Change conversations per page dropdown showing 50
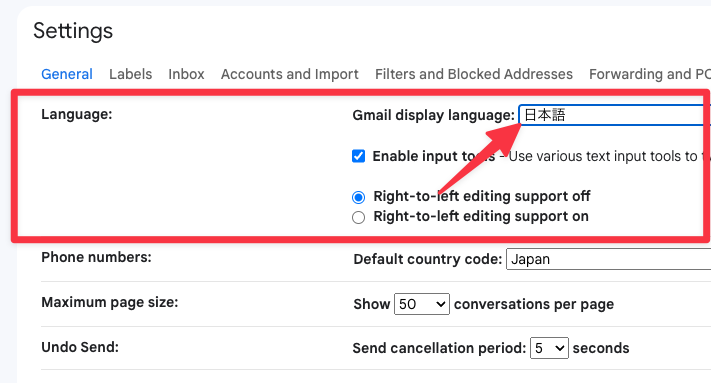 422,304
